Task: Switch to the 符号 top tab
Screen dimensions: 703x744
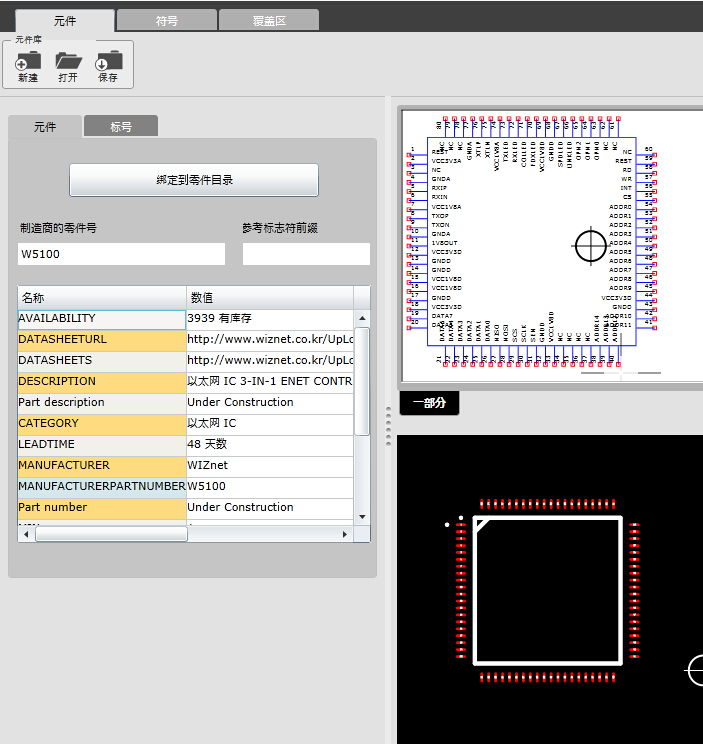Action: (x=167, y=20)
